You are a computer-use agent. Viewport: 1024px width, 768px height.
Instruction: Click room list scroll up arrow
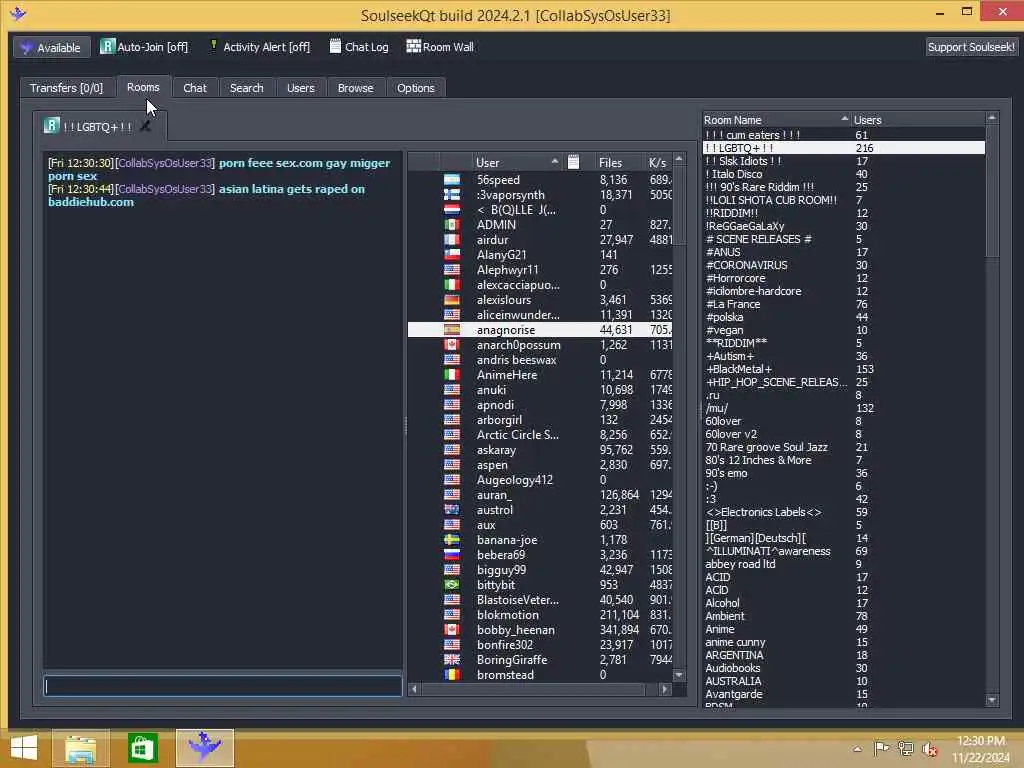point(992,118)
